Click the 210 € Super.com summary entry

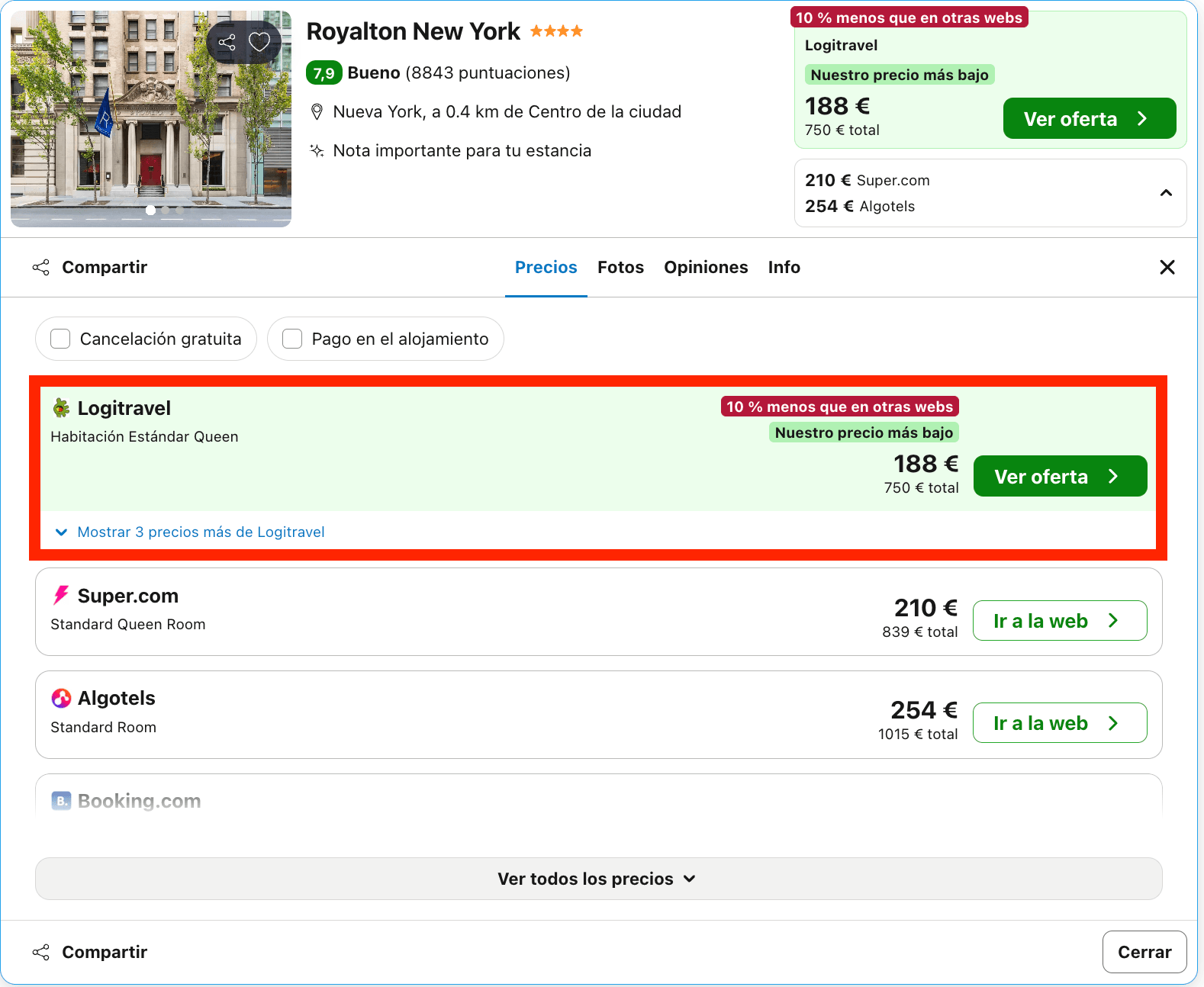[x=868, y=180]
